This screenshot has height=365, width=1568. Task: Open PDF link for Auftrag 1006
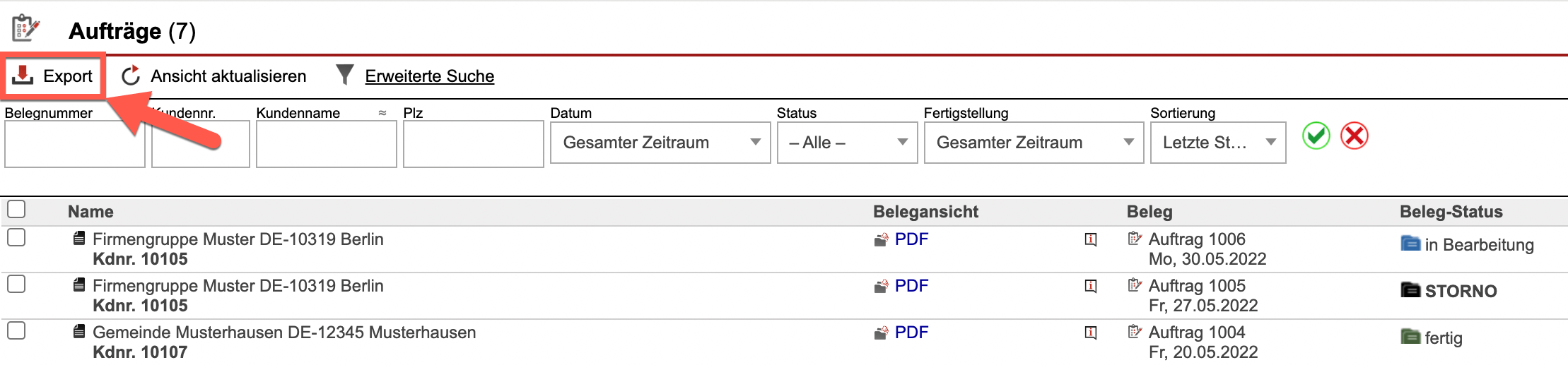tap(911, 239)
